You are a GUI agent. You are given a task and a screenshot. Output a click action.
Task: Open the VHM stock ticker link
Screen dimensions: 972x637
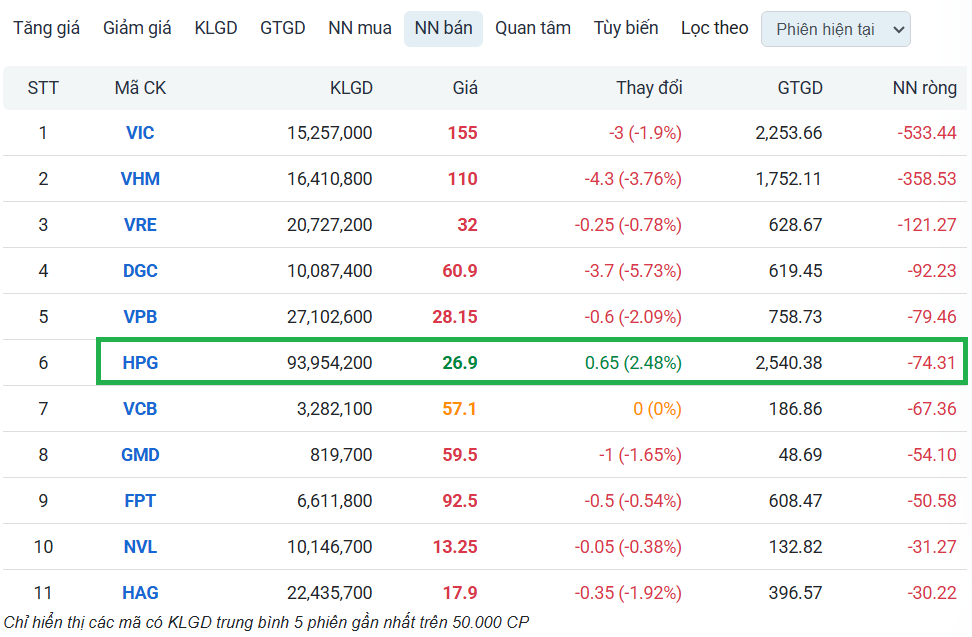click(x=140, y=179)
